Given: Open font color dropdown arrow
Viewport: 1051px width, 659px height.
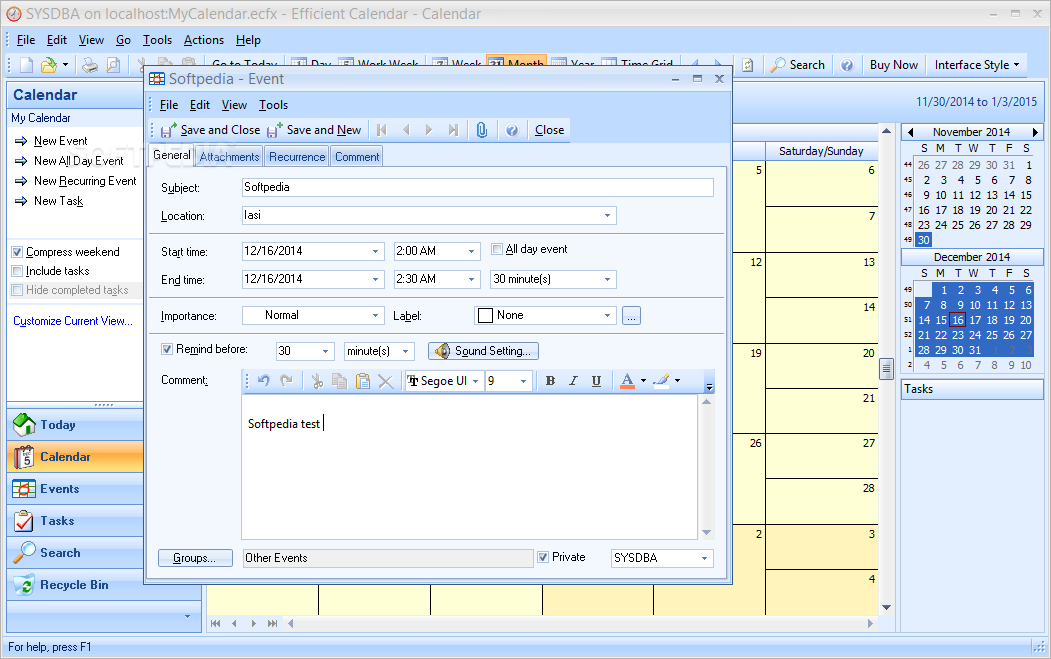Looking at the screenshot, I should (643, 381).
